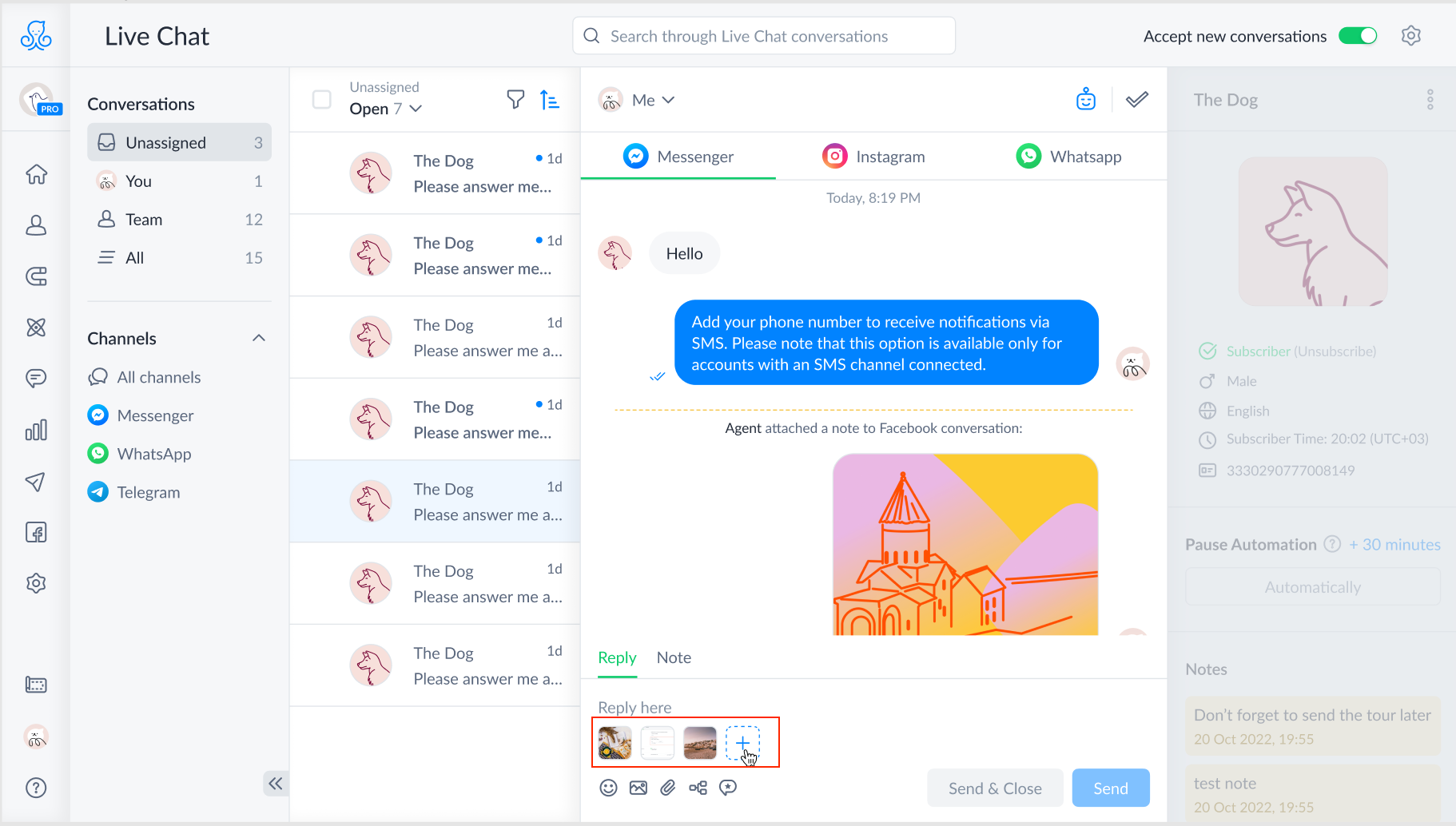Click the attach file paperclip icon

click(668, 788)
